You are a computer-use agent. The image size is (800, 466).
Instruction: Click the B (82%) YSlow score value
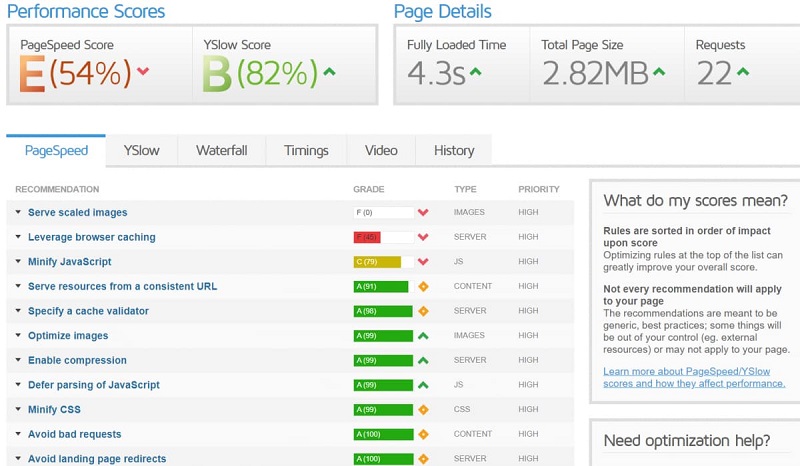pos(260,73)
